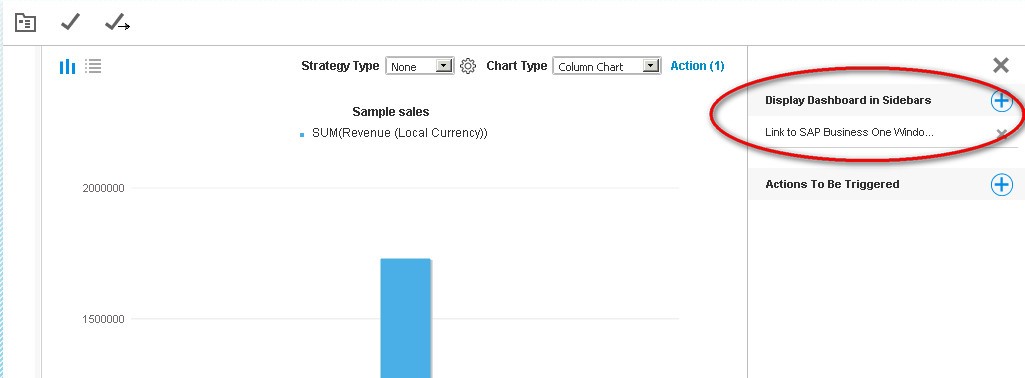Open the Strategy Type dropdown
The image size is (1025, 378).
click(x=420, y=66)
